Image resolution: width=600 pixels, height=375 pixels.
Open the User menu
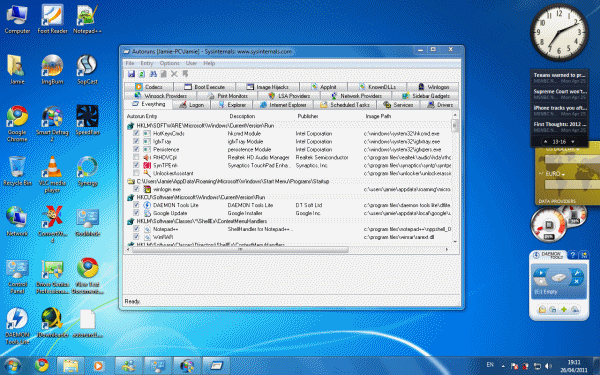(191, 63)
